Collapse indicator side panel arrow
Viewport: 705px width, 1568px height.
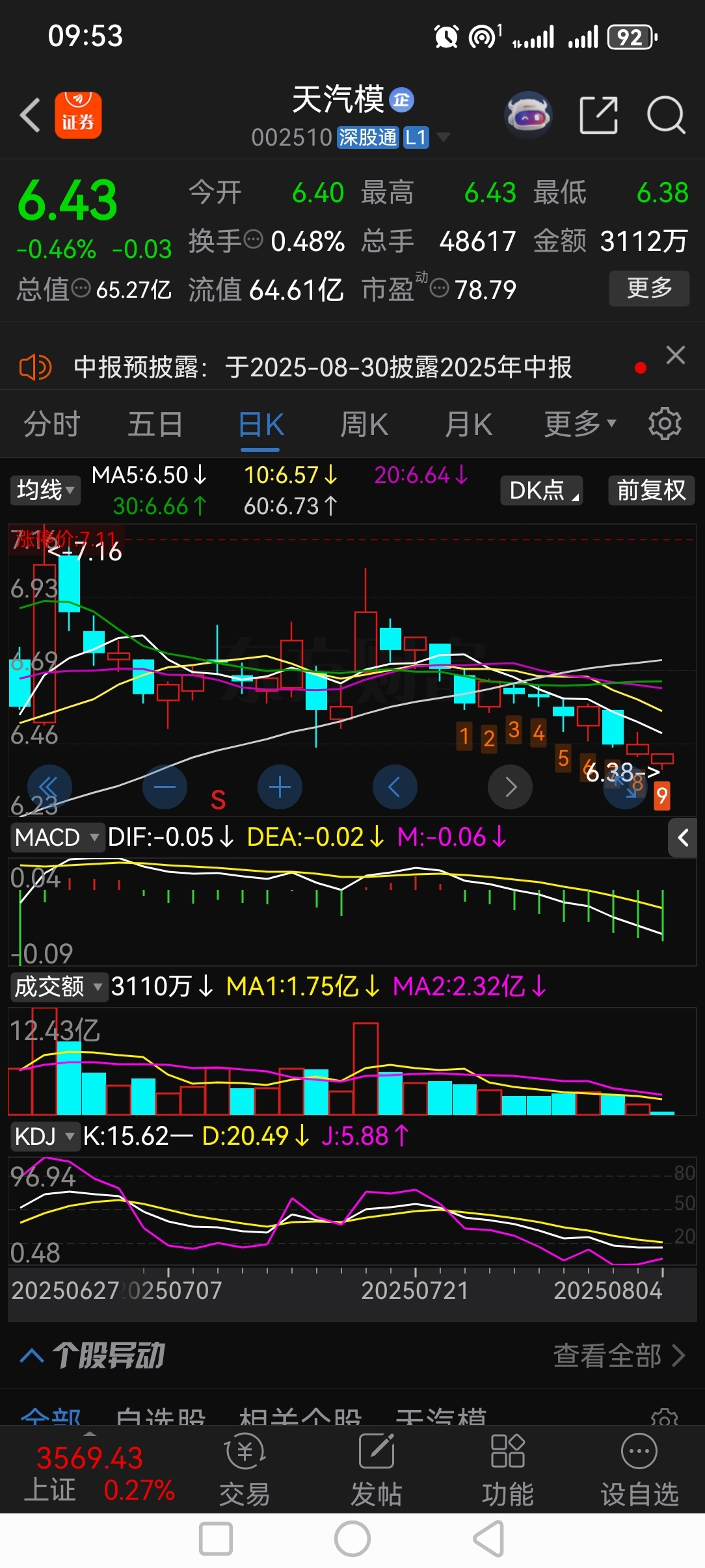(682, 837)
